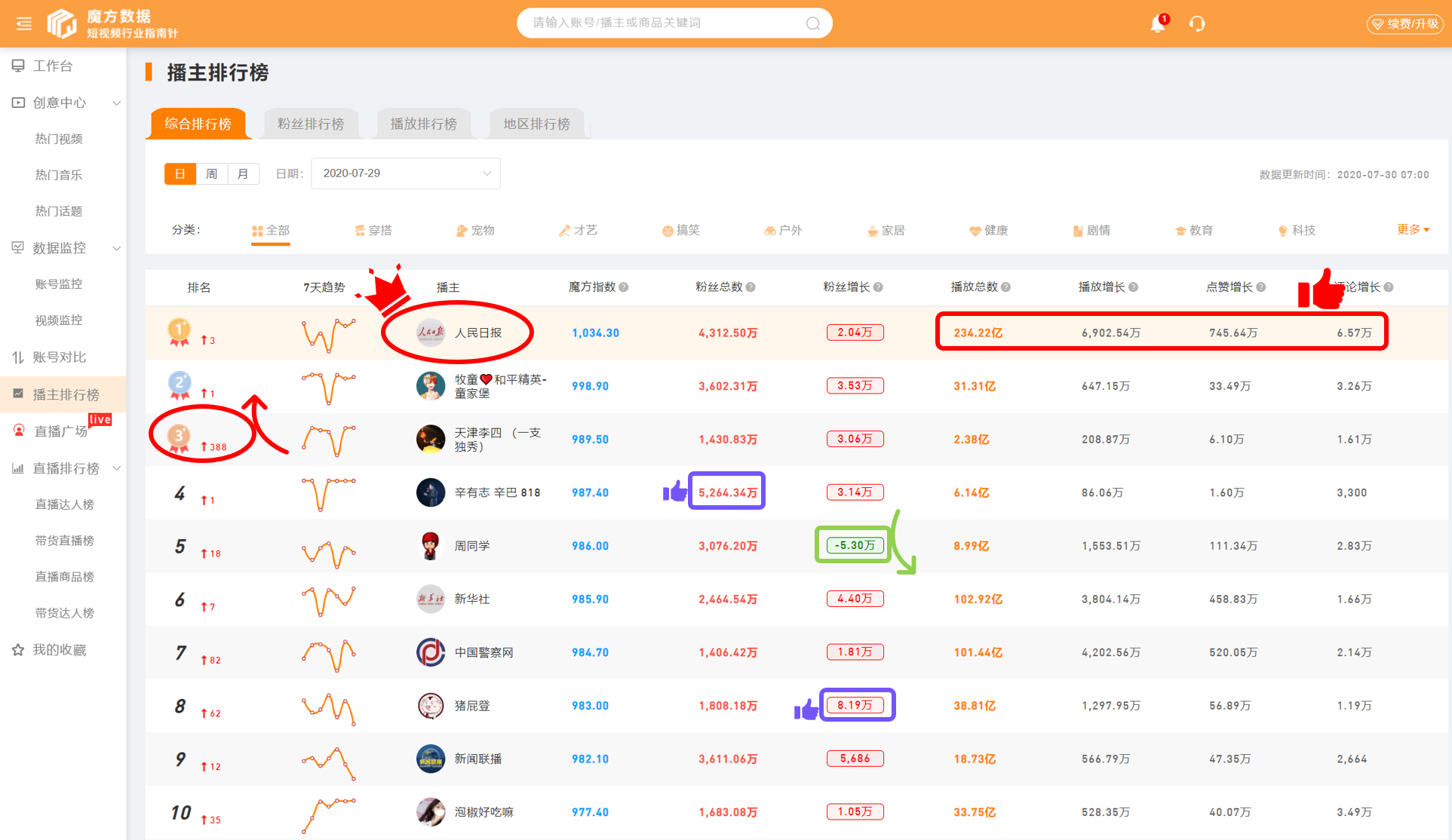
Task: Click the 续费/升级 button
Action: 1404,24
